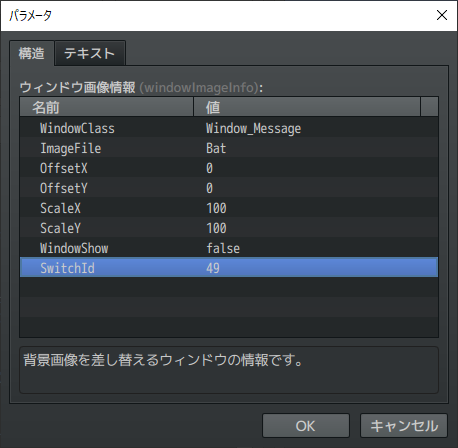Close the パラメータ dialog
The image size is (458, 448).
442,15
